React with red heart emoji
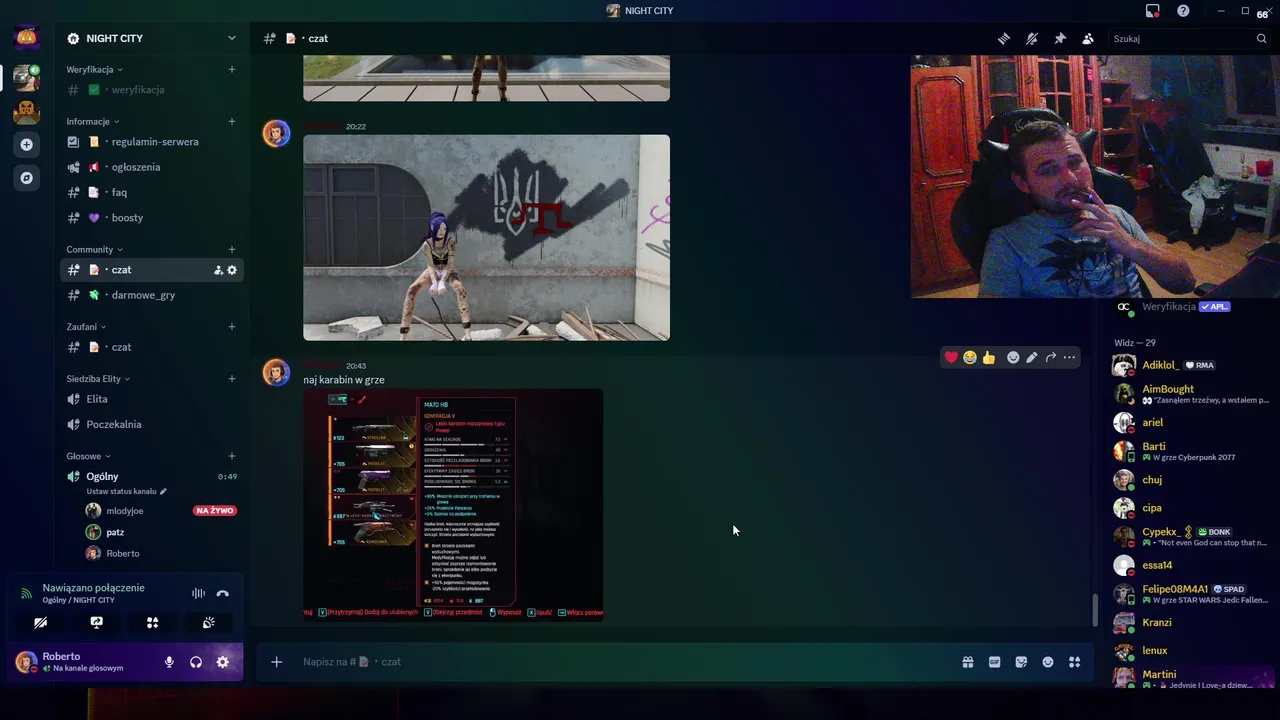This screenshot has width=1280, height=720. pos(951,357)
